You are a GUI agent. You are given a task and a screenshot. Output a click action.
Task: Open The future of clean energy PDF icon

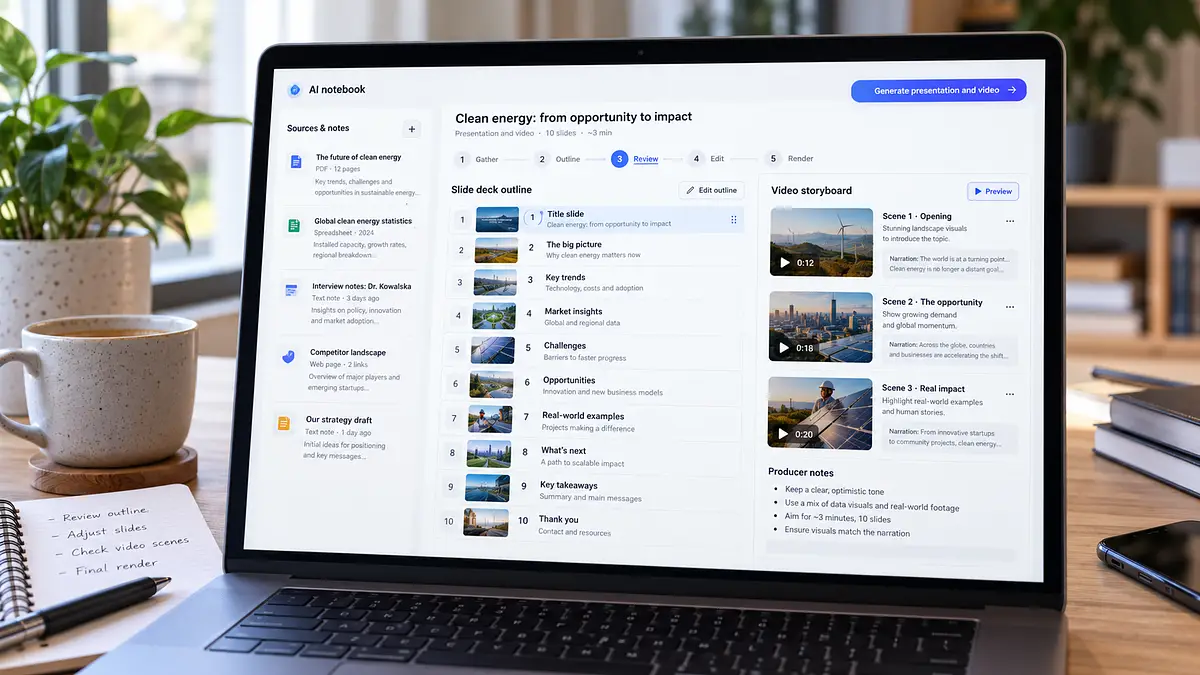coord(296,162)
